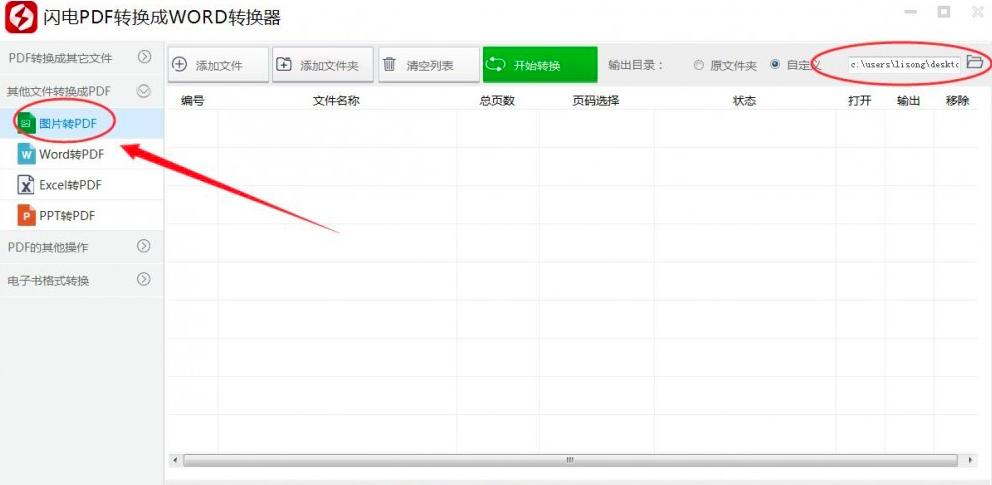Open PDF的其他操作 section
Image resolution: width=992 pixels, height=485 pixels.
[x=82, y=247]
